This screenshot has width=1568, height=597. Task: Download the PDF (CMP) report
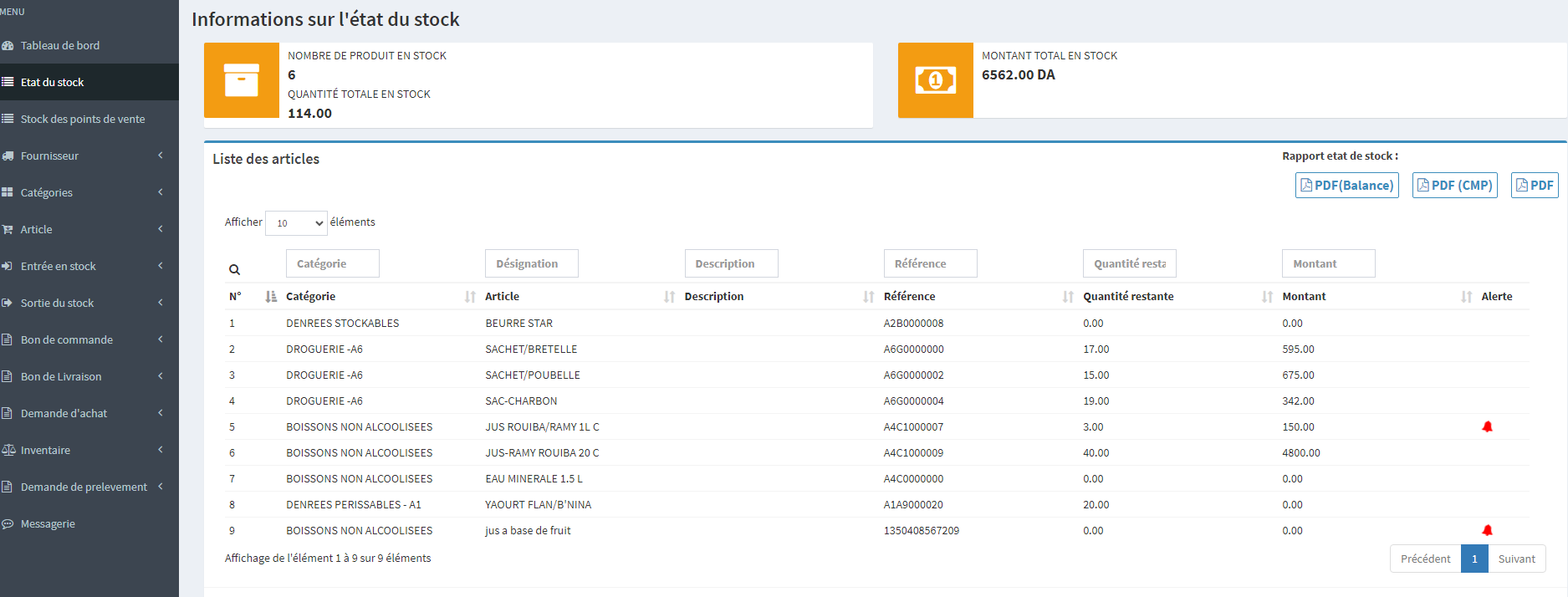[x=1454, y=186]
